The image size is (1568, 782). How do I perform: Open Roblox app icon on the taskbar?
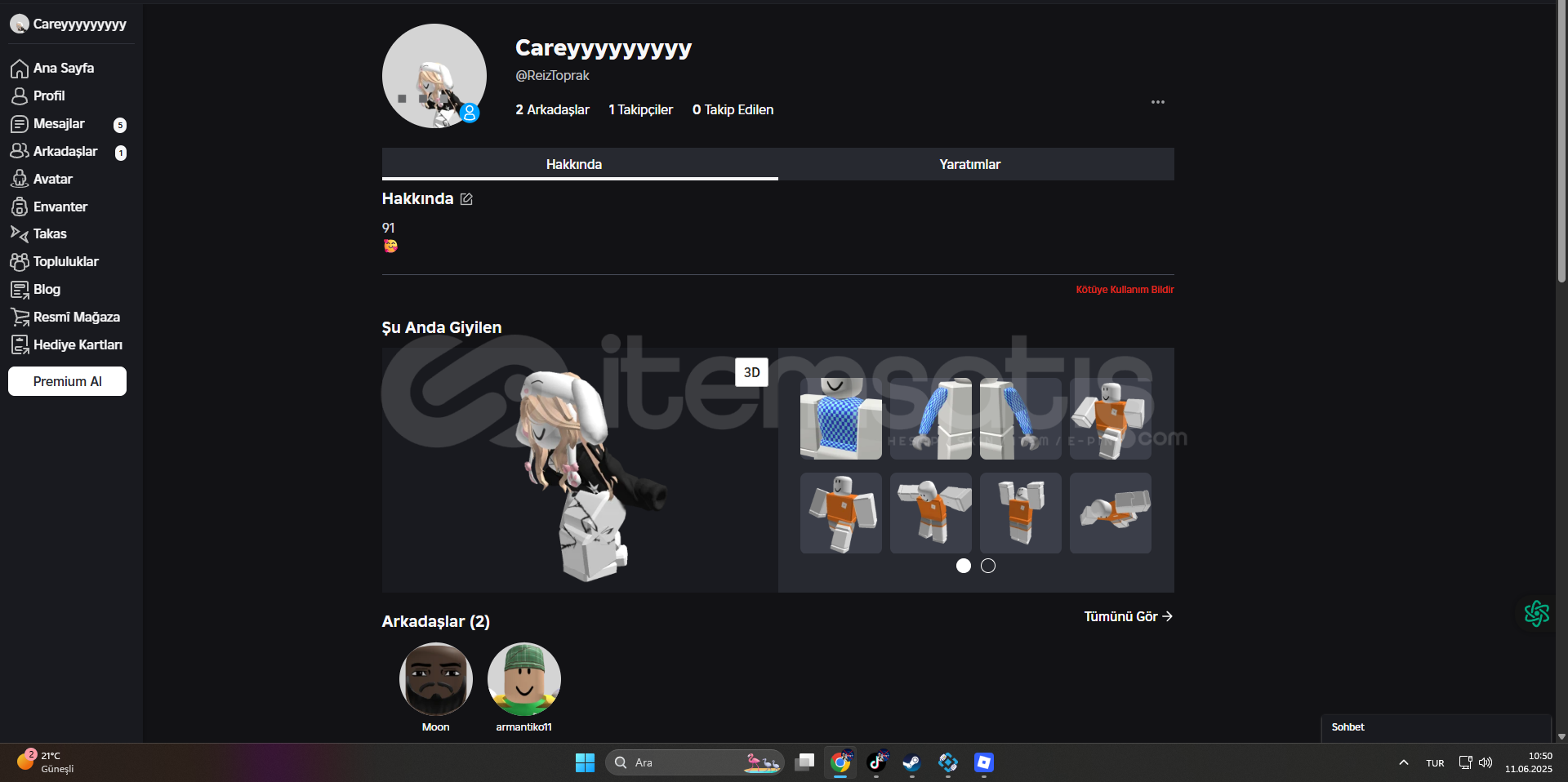(x=984, y=762)
